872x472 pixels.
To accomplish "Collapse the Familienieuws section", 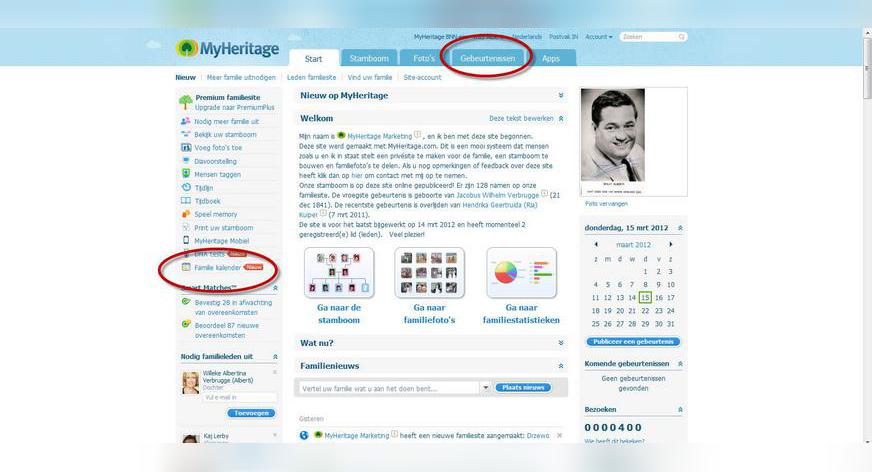I will 561,366.
